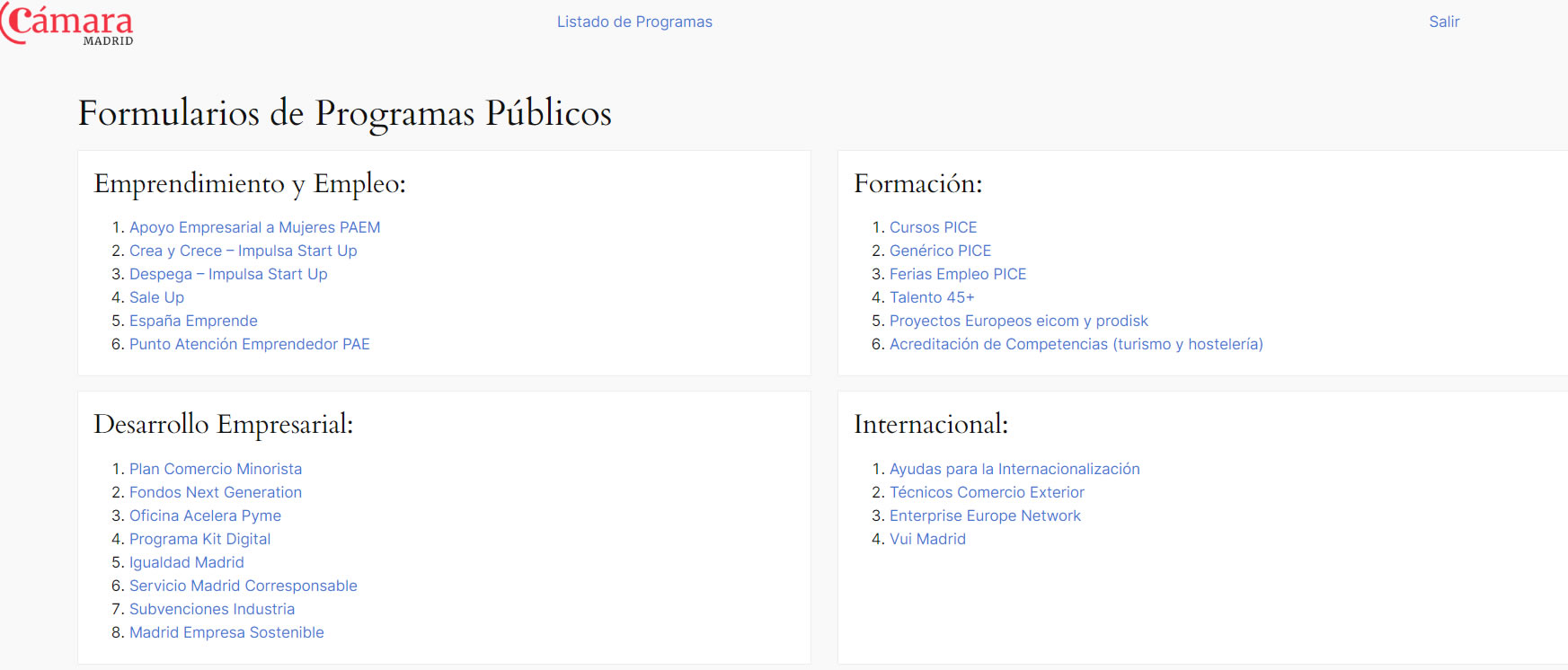Screen dimensions: 1568x670
Task: Click the Emprendimiento y Empleo section heading
Action: (250, 184)
